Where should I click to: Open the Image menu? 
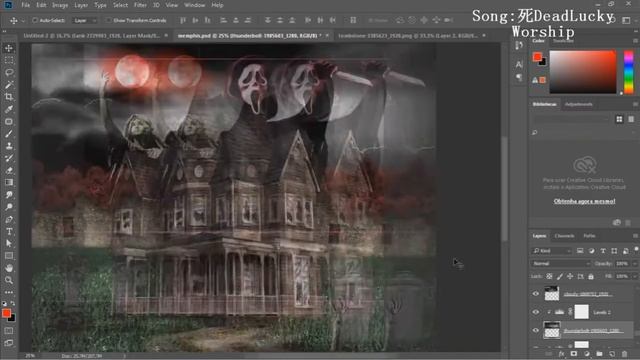(x=60, y=5)
